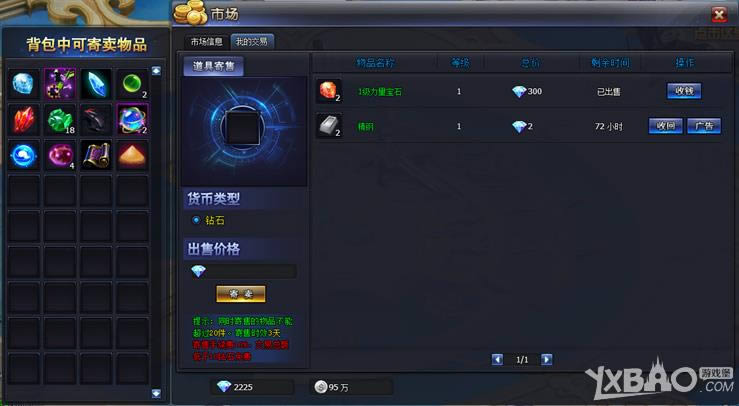Viewport: 739px width, 406px height.
Task: Switch to 市场信息 tab
Action: (x=206, y=42)
